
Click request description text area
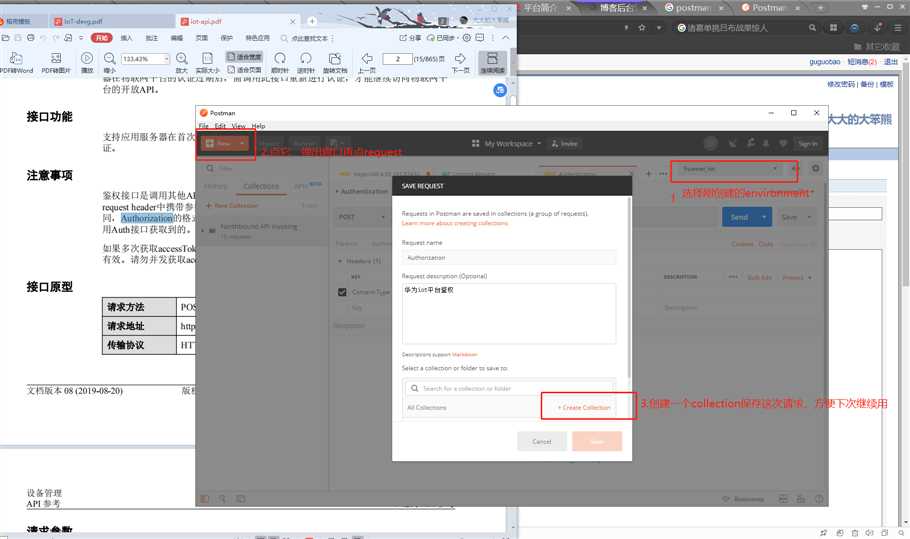pos(508,313)
